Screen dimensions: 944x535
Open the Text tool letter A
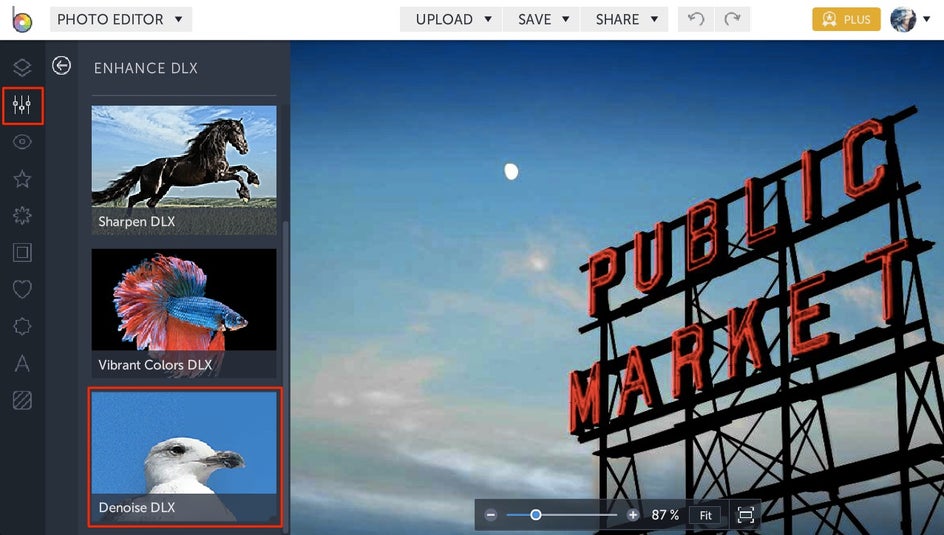[22, 363]
